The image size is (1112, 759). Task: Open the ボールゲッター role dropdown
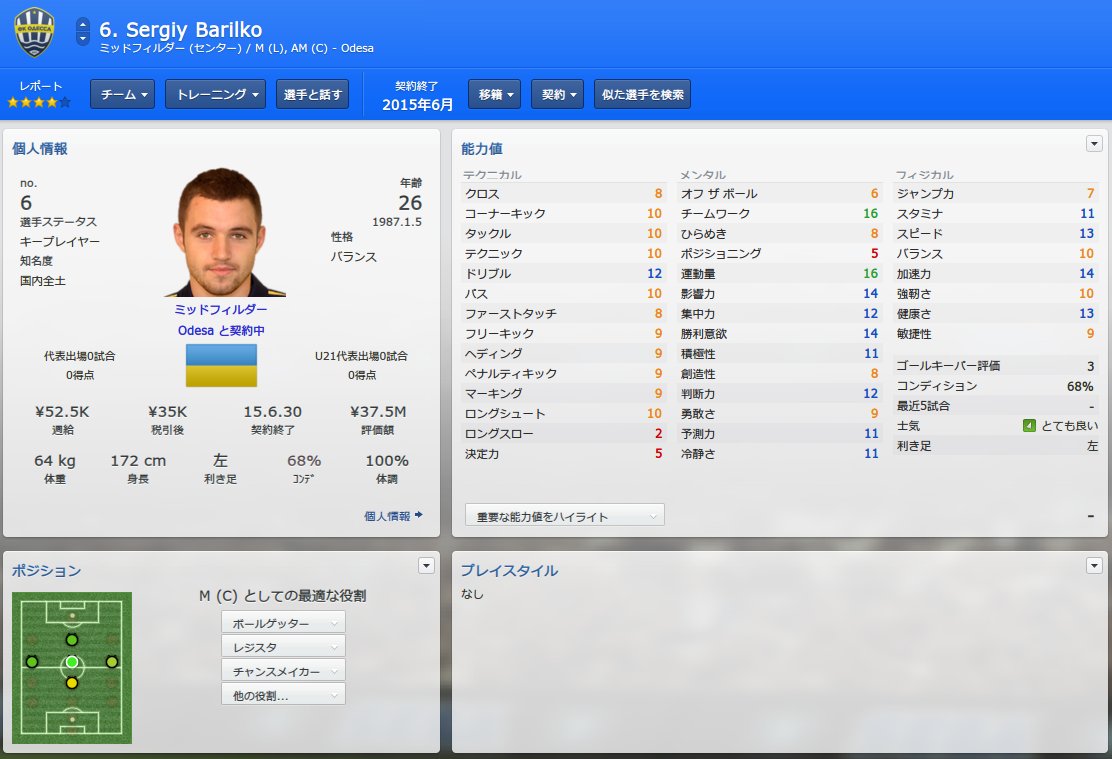point(283,623)
